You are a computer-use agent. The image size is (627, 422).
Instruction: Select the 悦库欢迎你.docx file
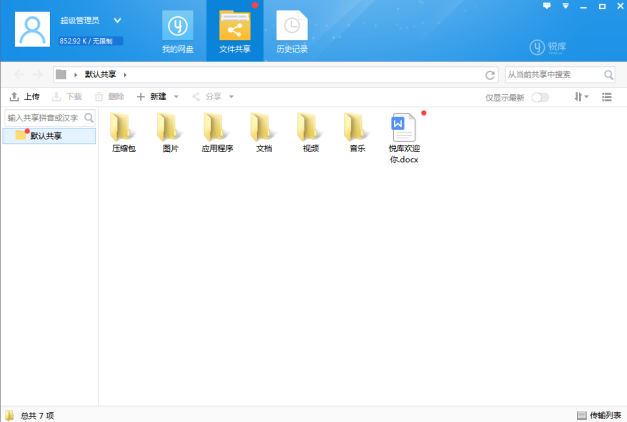click(404, 138)
